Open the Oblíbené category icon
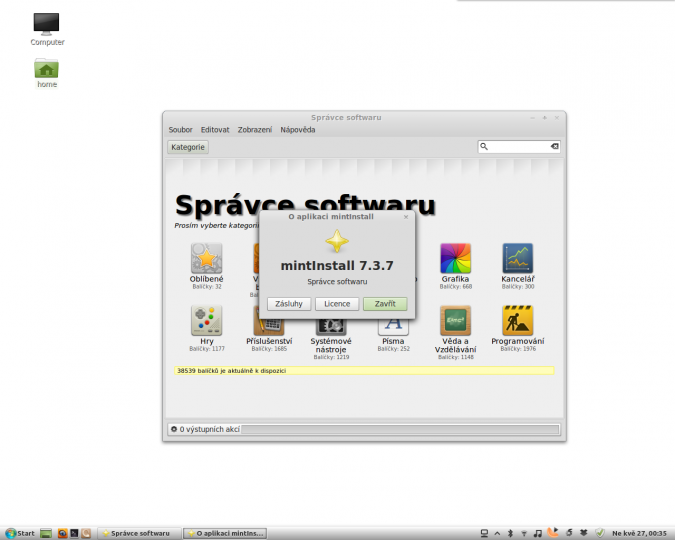675x540 pixels. click(x=207, y=258)
